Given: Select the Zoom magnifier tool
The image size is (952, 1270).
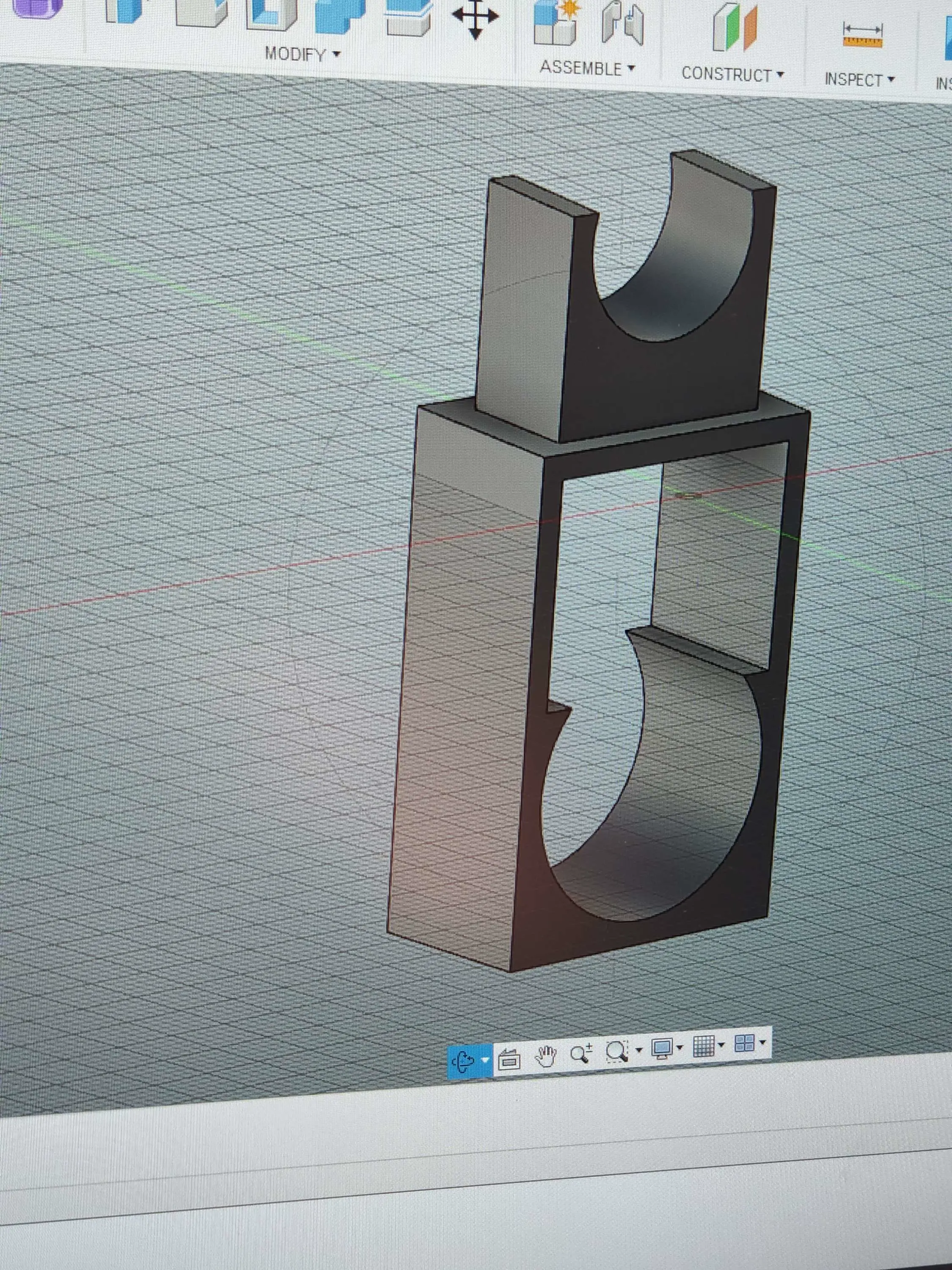Looking at the screenshot, I should (x=581, y=1052).
